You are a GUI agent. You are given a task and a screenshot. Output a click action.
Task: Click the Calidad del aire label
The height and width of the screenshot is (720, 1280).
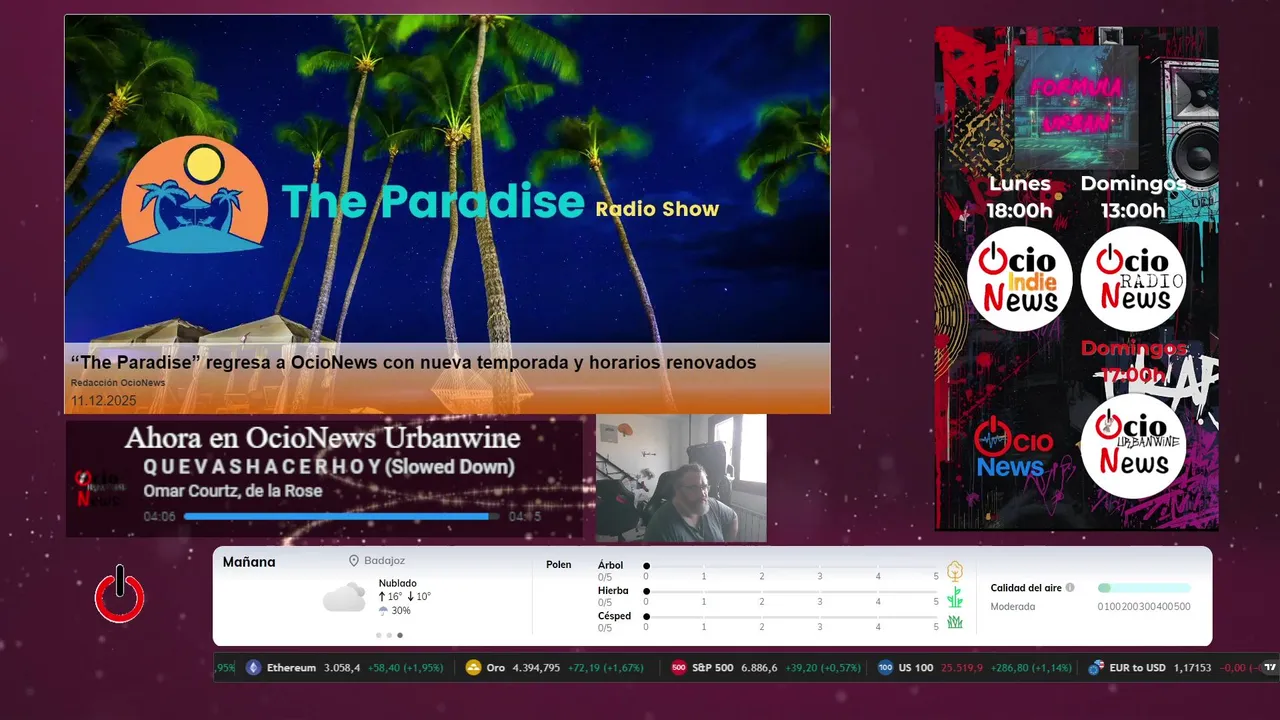tap(1026, 588)
